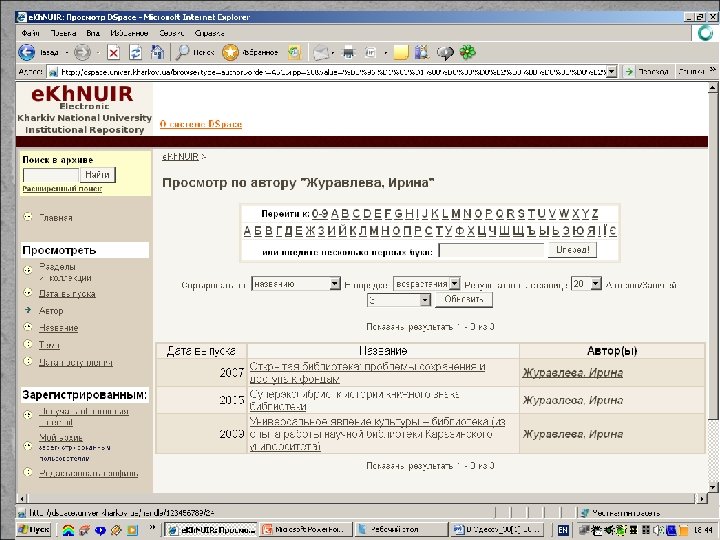The image size is (720, 540).
Task: Click the horizontal scrollbar right arrow
Action: 702,498
